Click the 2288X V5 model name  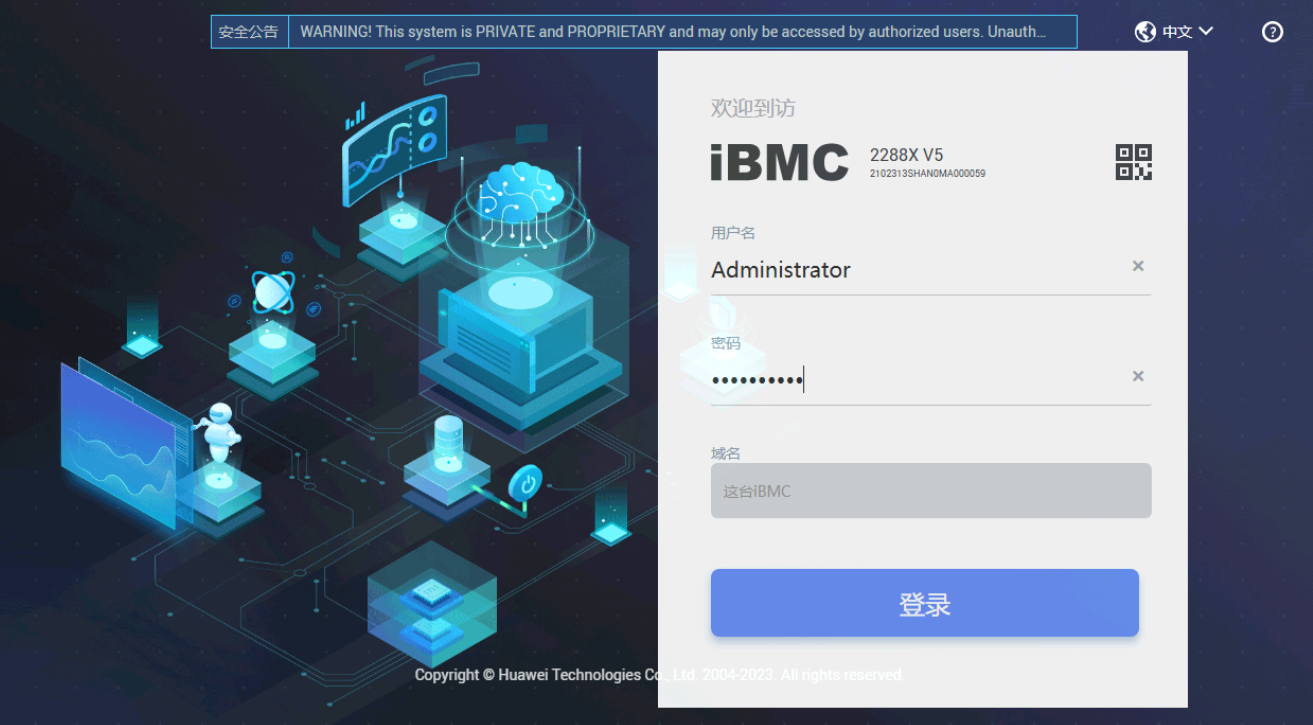pyautogui.click(x=906, y=155)
